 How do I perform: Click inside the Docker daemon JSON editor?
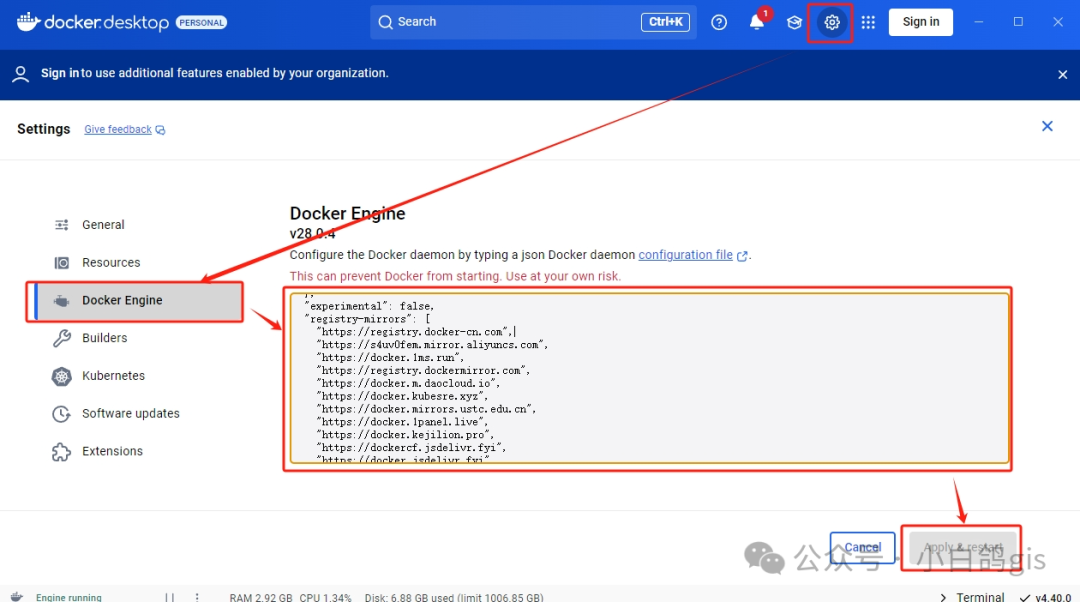[650, 378]
